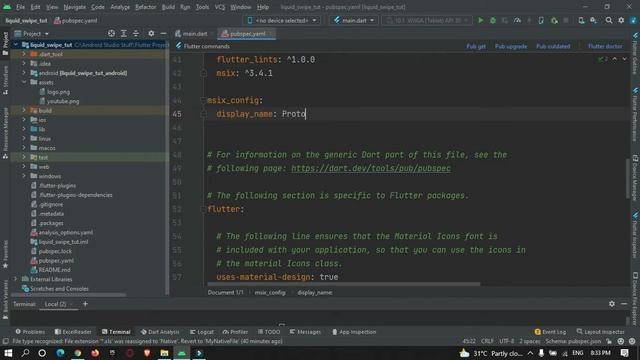640x360 pixels.
Task: Open Favorites sidebar button
Action: tap(5, 254)
